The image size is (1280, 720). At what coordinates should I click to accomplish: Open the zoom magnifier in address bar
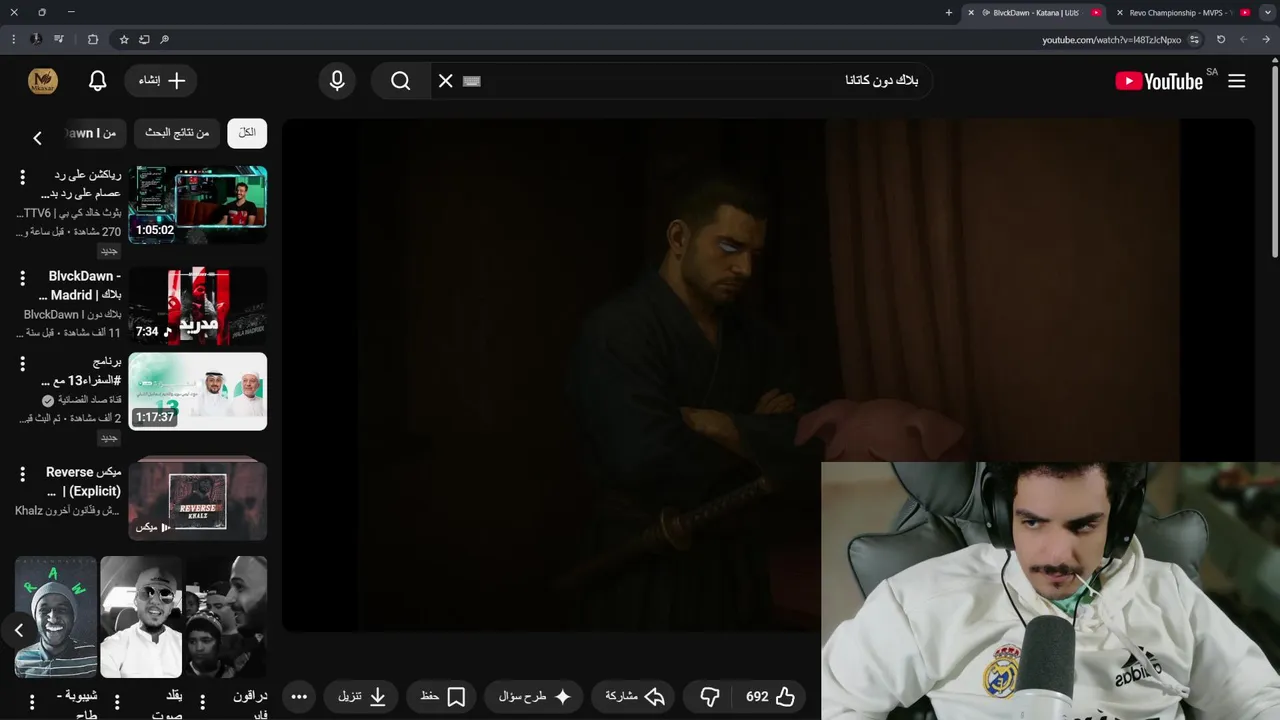pyautogui.click(x=165, y=40)
